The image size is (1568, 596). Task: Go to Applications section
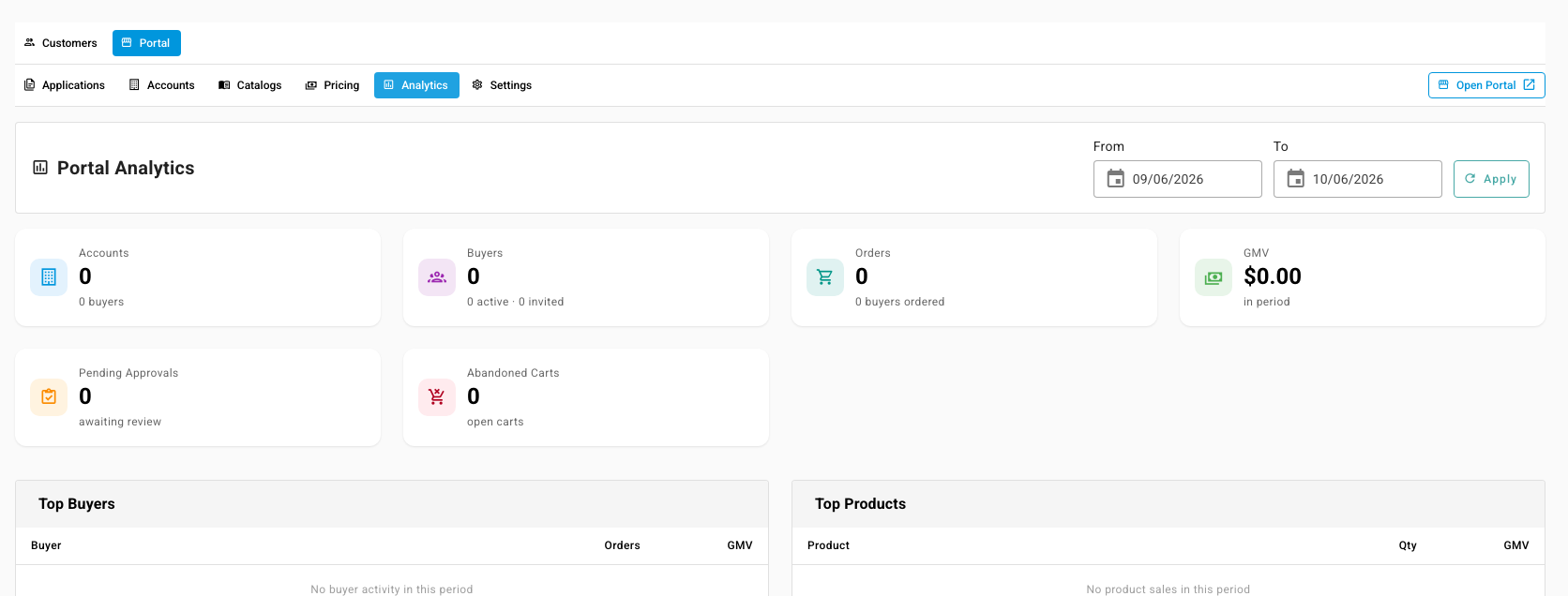point(64,85)
